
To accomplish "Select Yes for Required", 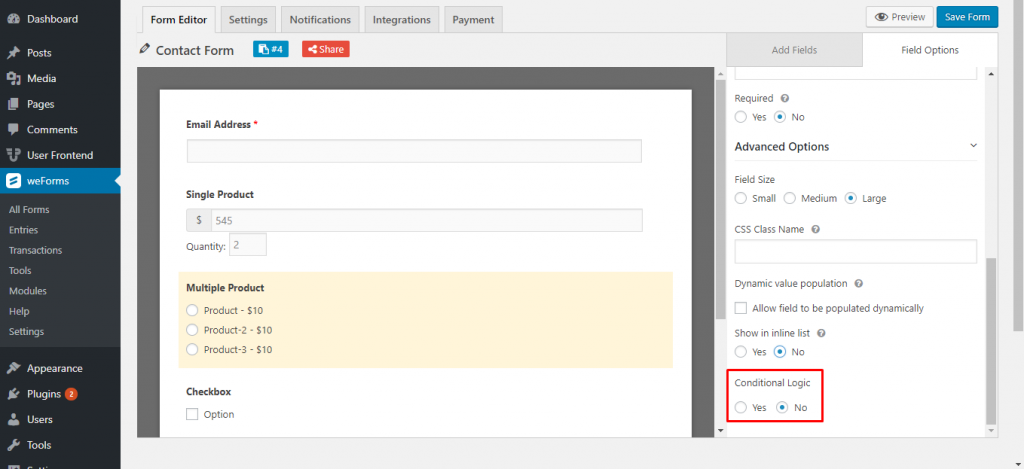I will point(741,117).
